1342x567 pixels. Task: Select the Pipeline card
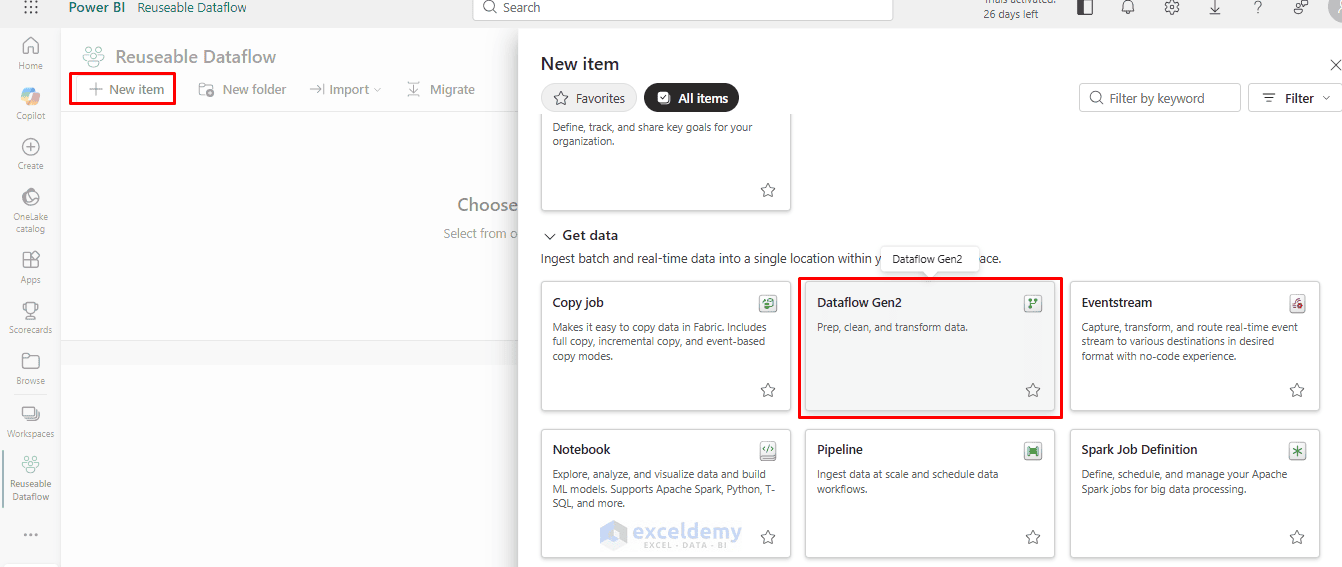click(930, 493)
